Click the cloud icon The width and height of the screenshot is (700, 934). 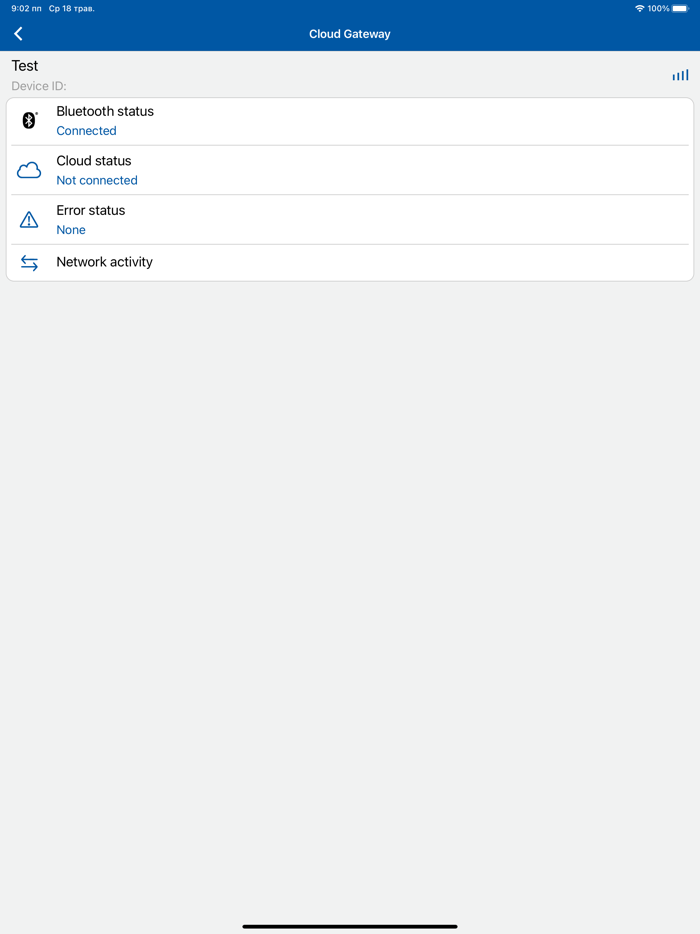(29, 170)
